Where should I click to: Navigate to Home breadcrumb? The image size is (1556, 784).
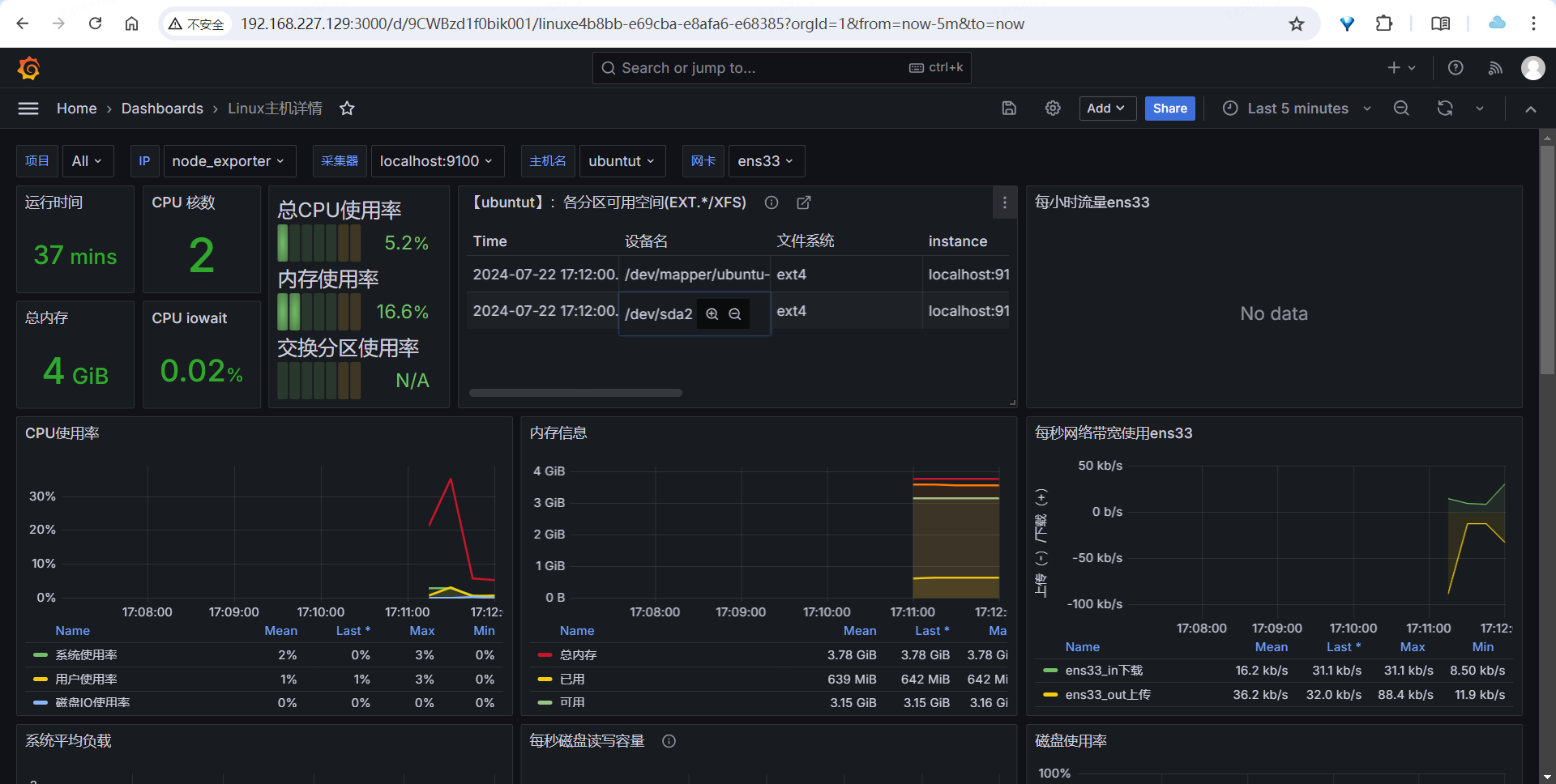pos(76,109)
